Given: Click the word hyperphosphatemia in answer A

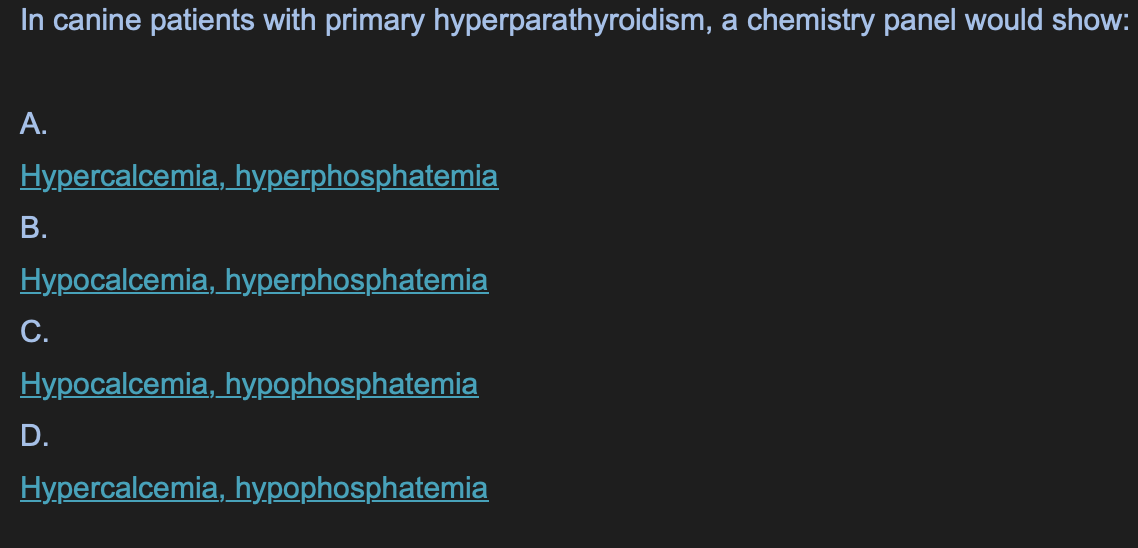Looking at the screenshot, I should 367,176.
